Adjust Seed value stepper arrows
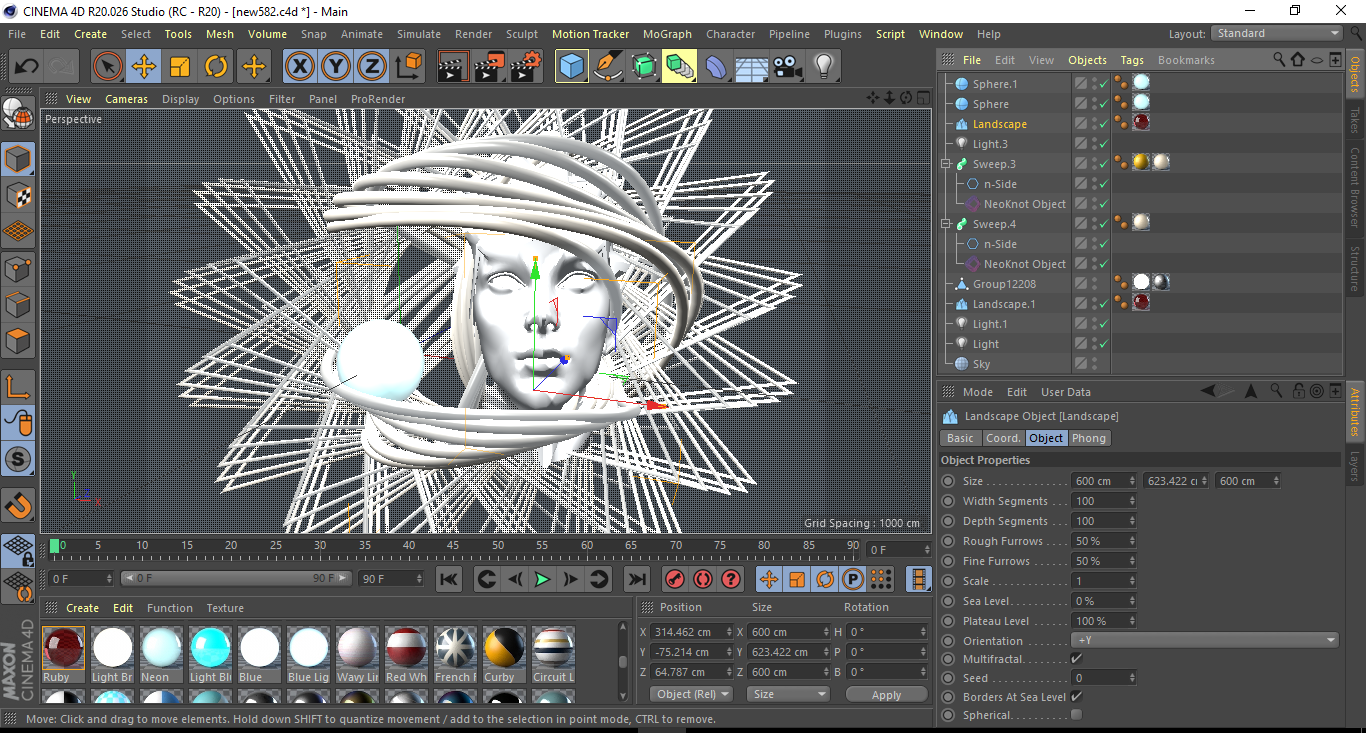 (1132, 678)
